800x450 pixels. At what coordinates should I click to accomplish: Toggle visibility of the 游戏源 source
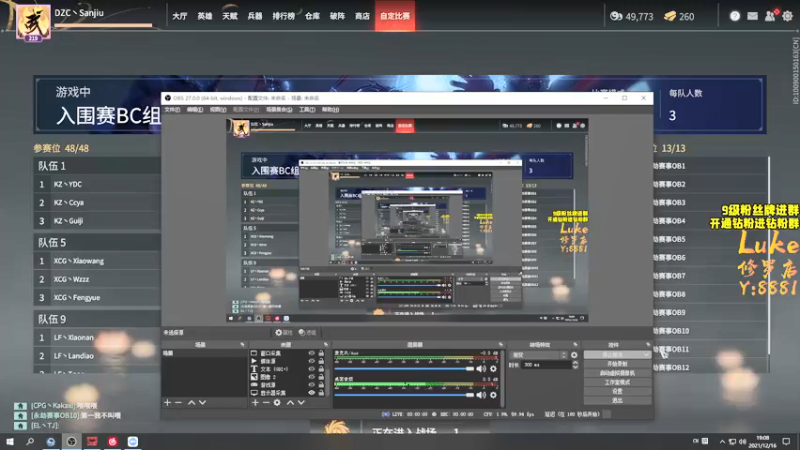coord(311,385)
